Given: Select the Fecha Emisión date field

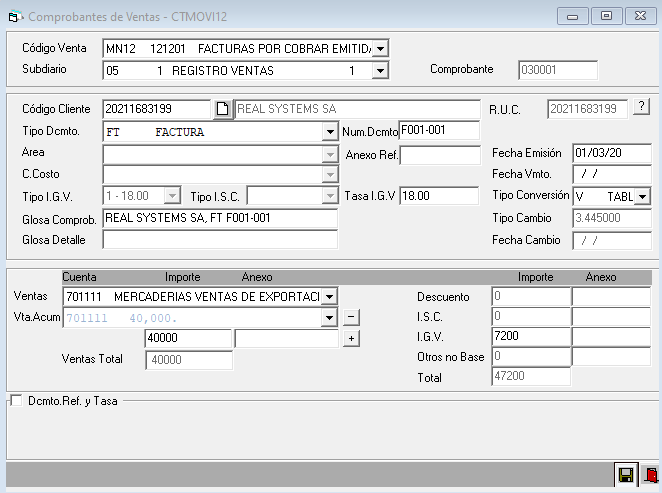Looking at the screenshot, I should (611, 153).
